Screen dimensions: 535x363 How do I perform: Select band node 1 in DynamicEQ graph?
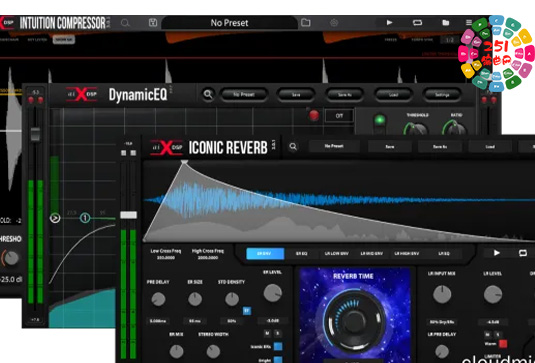pos(85,218)
